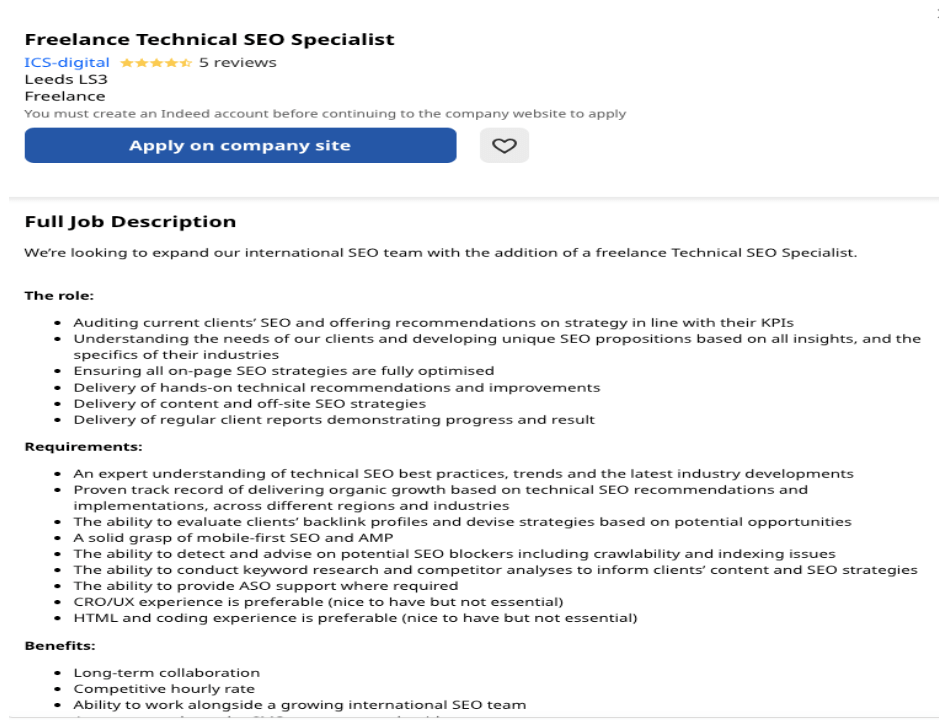Save this job with the heart icon
The image size is (939, 723).
[504, 146]
